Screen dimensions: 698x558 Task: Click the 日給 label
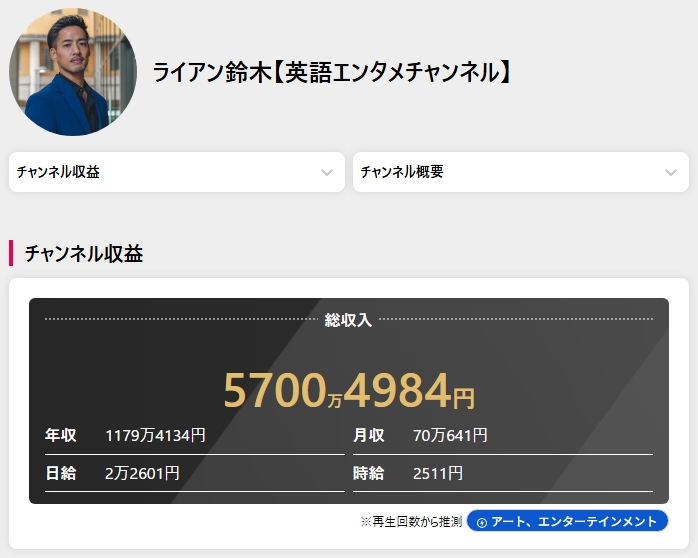tap(60, 473)
